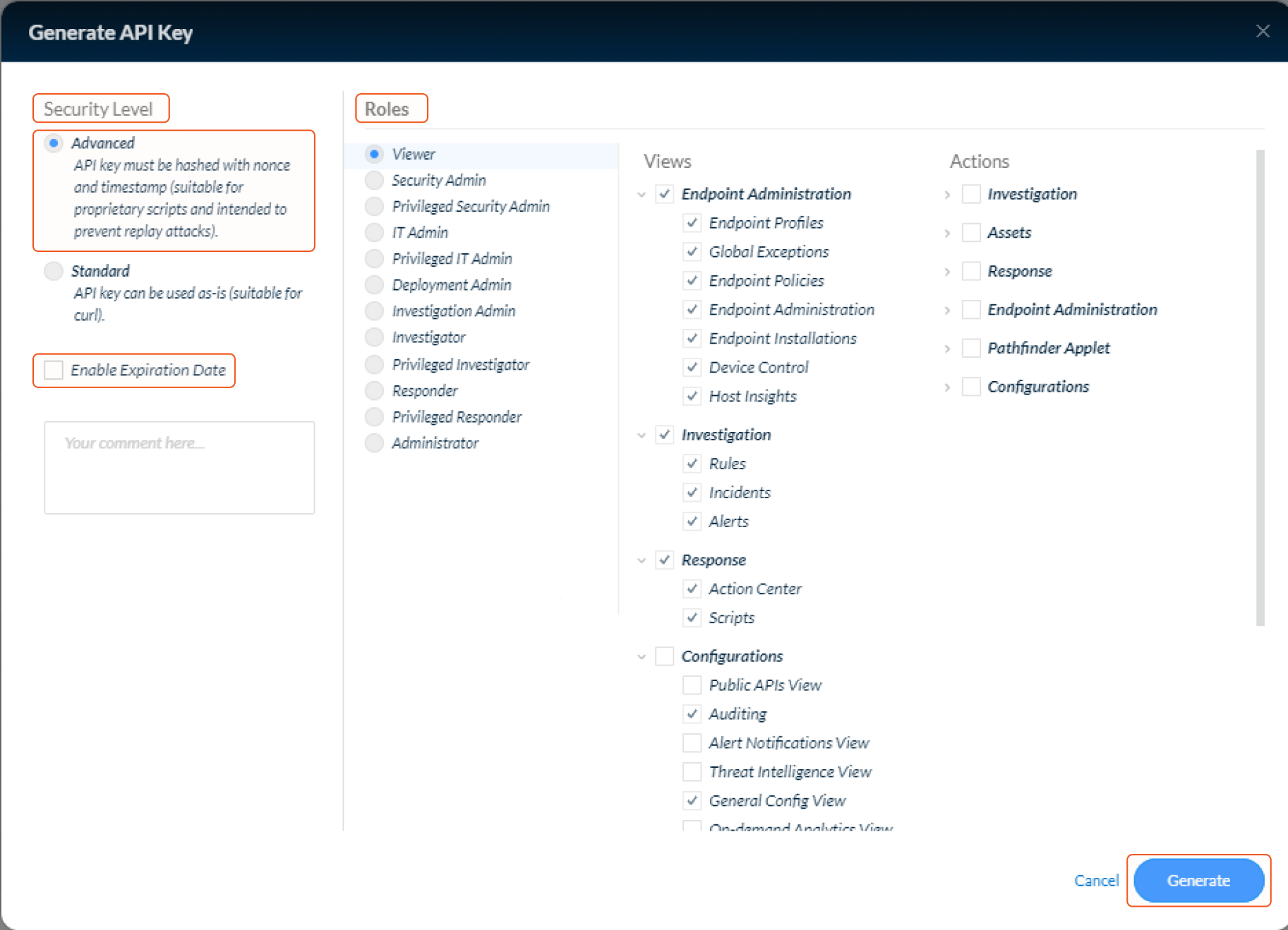Choose the Administrator role
This screenshot has height=930, width=1288.
(375, 443)
